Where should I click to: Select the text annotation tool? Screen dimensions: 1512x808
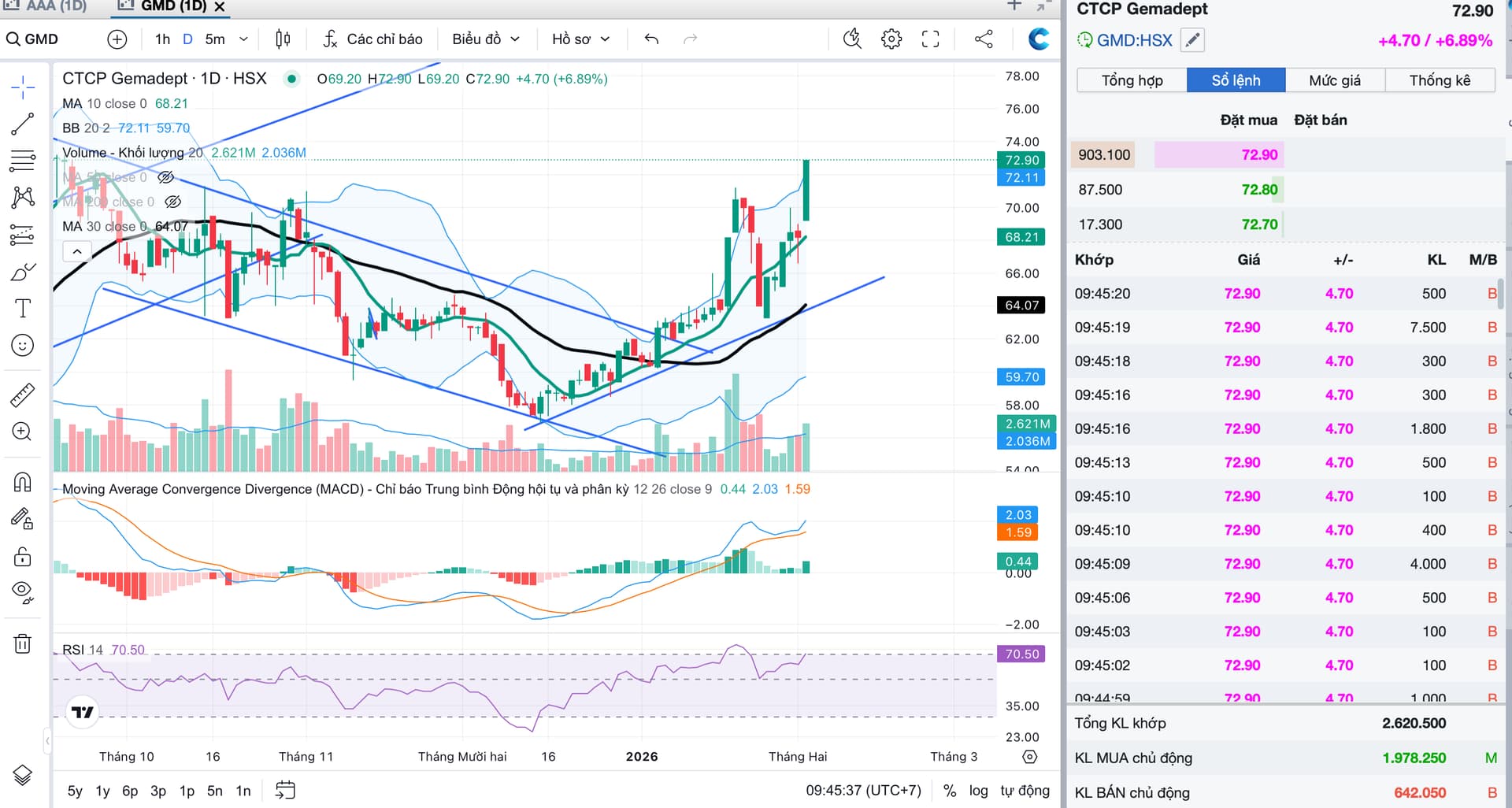click(23, 308)
